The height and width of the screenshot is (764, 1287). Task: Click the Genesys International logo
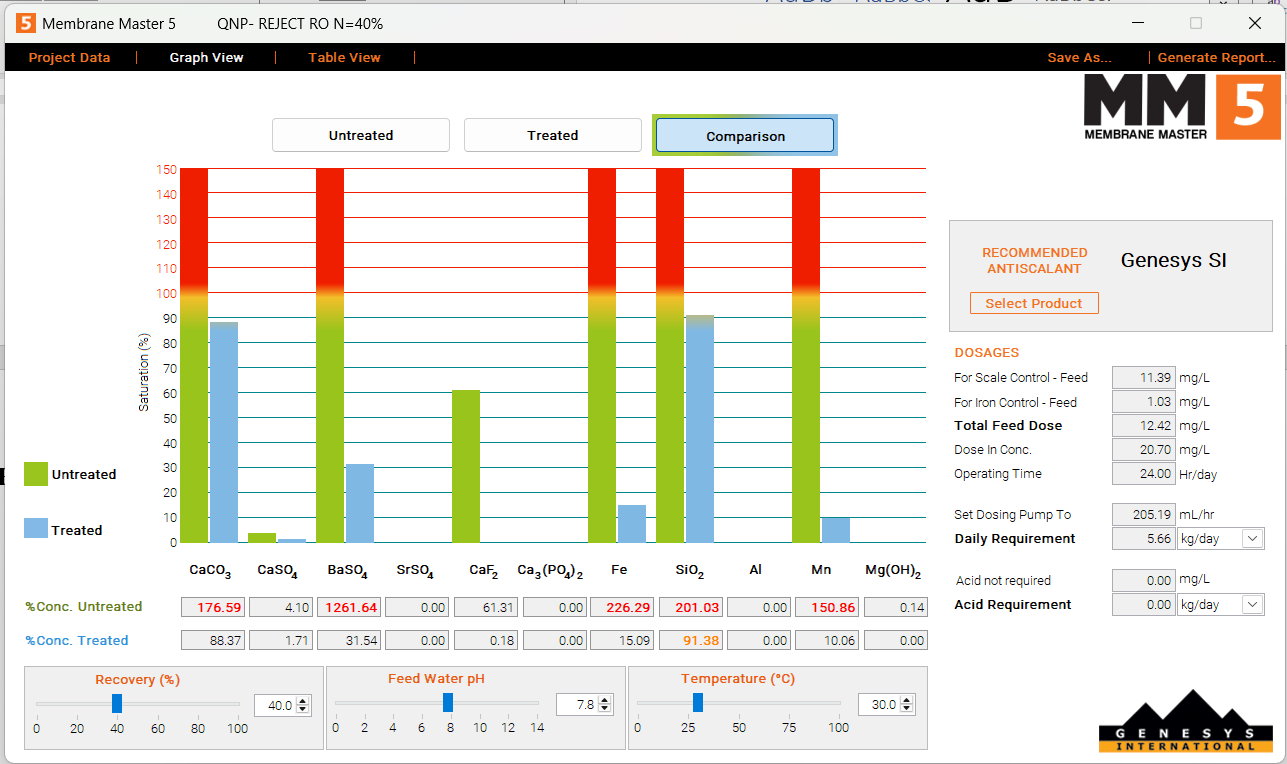(1176, 720)
